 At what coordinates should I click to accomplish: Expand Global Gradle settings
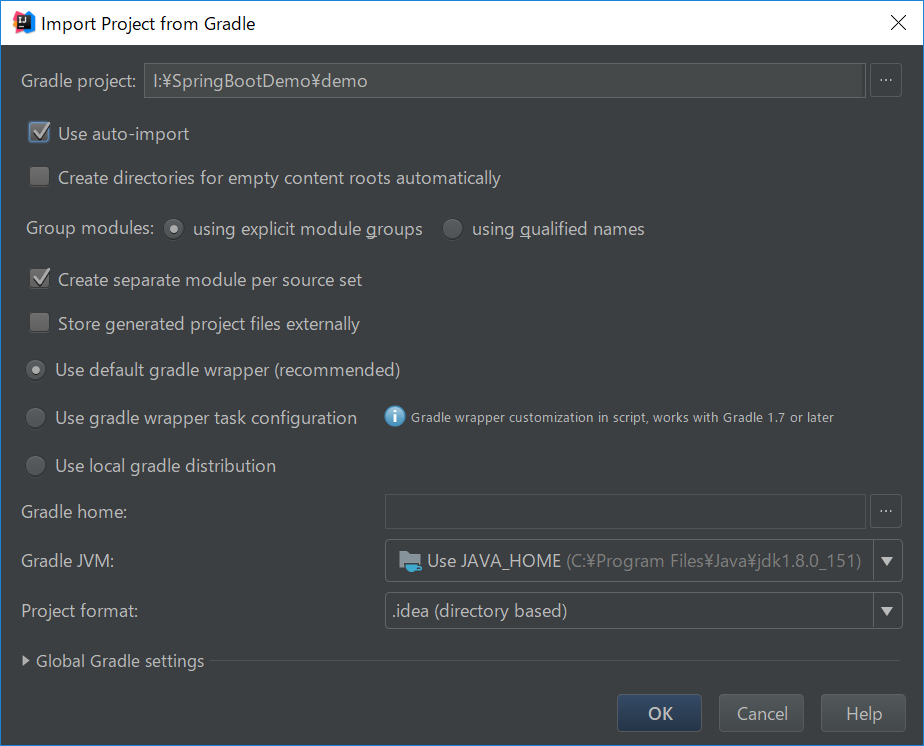112,661
